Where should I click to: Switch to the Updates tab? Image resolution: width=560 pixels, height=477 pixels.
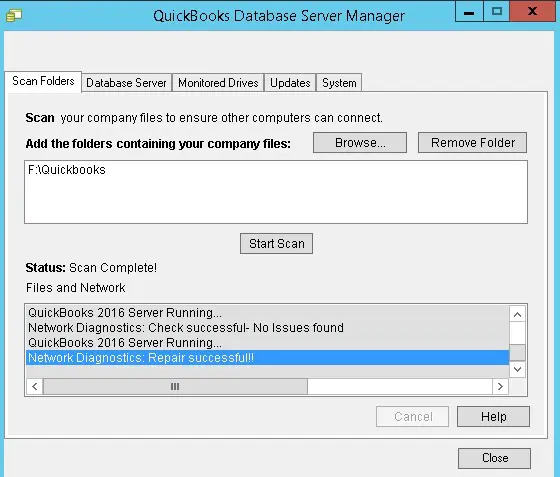pyautogui.click(x=290, y=83)
